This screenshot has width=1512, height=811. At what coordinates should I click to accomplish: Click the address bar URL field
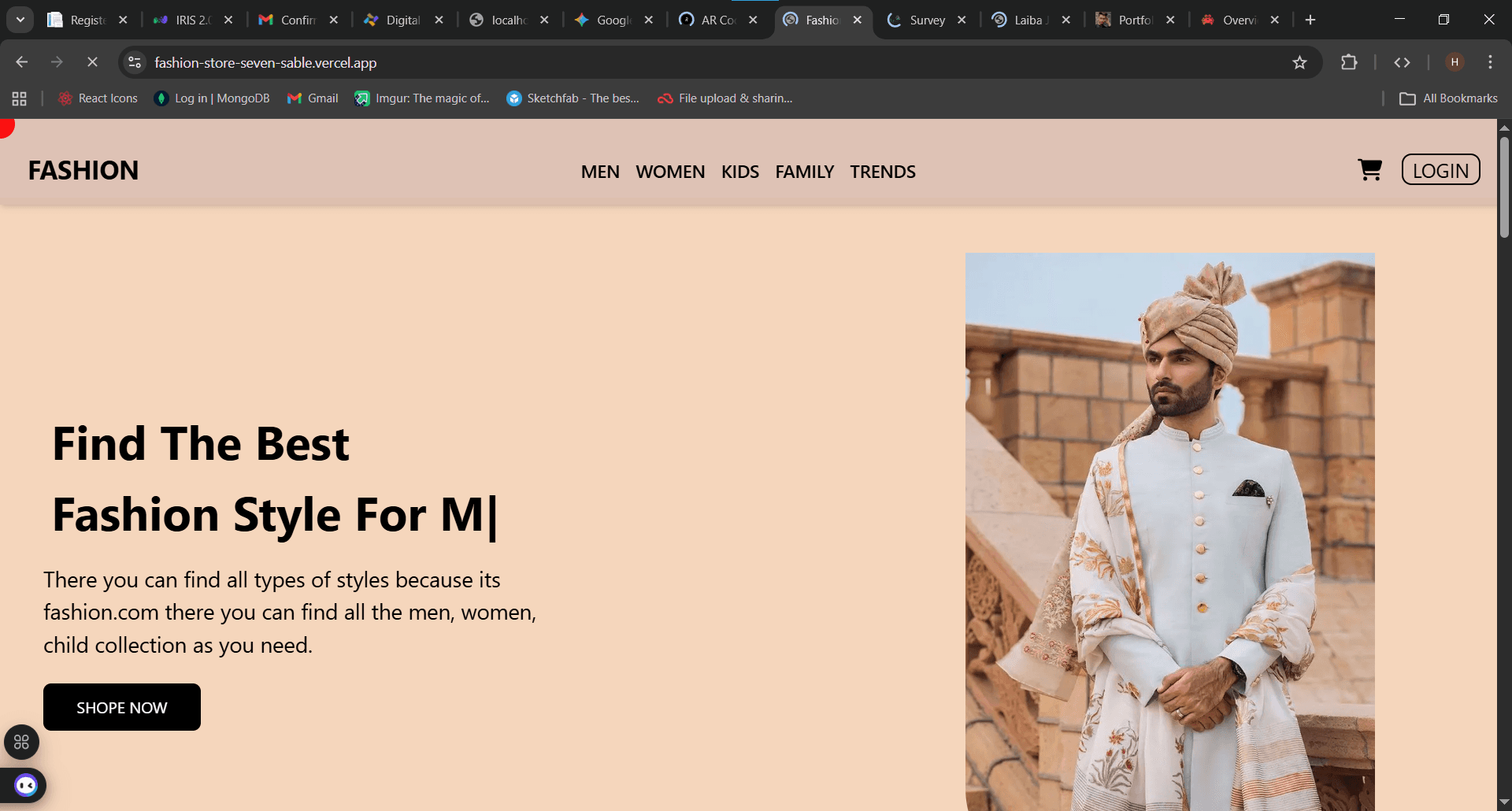[x=709, y=62]
